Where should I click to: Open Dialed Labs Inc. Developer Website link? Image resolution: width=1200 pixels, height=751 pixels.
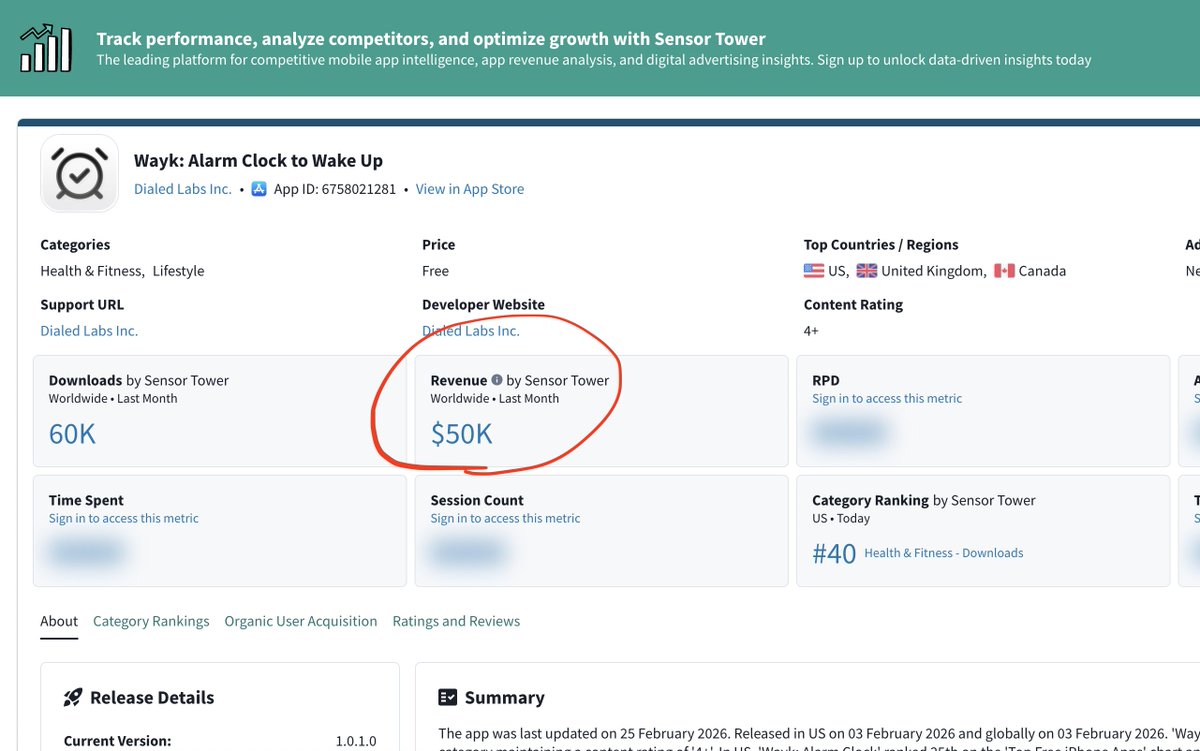[471, 331]
